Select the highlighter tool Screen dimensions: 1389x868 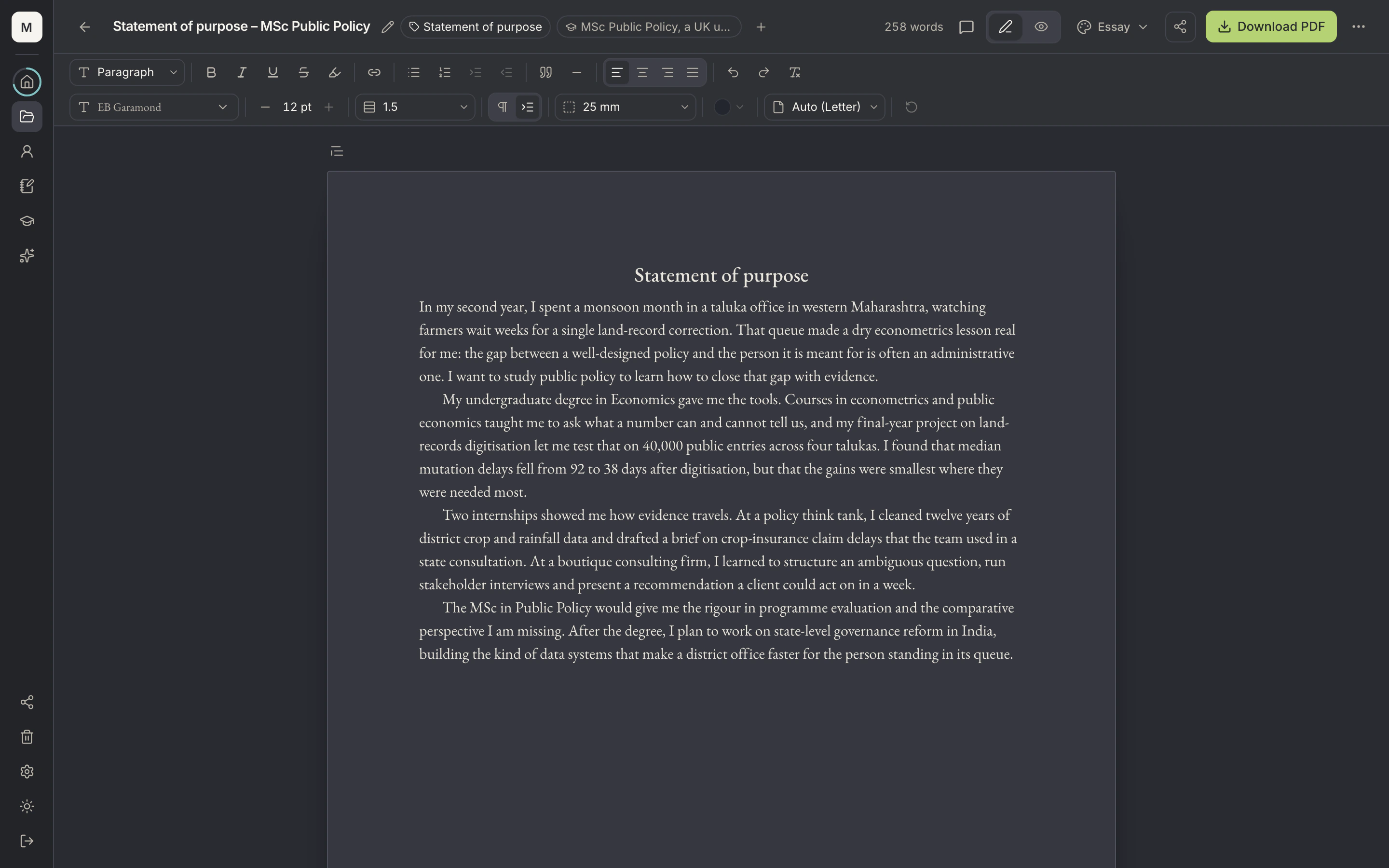pos(335,72)
